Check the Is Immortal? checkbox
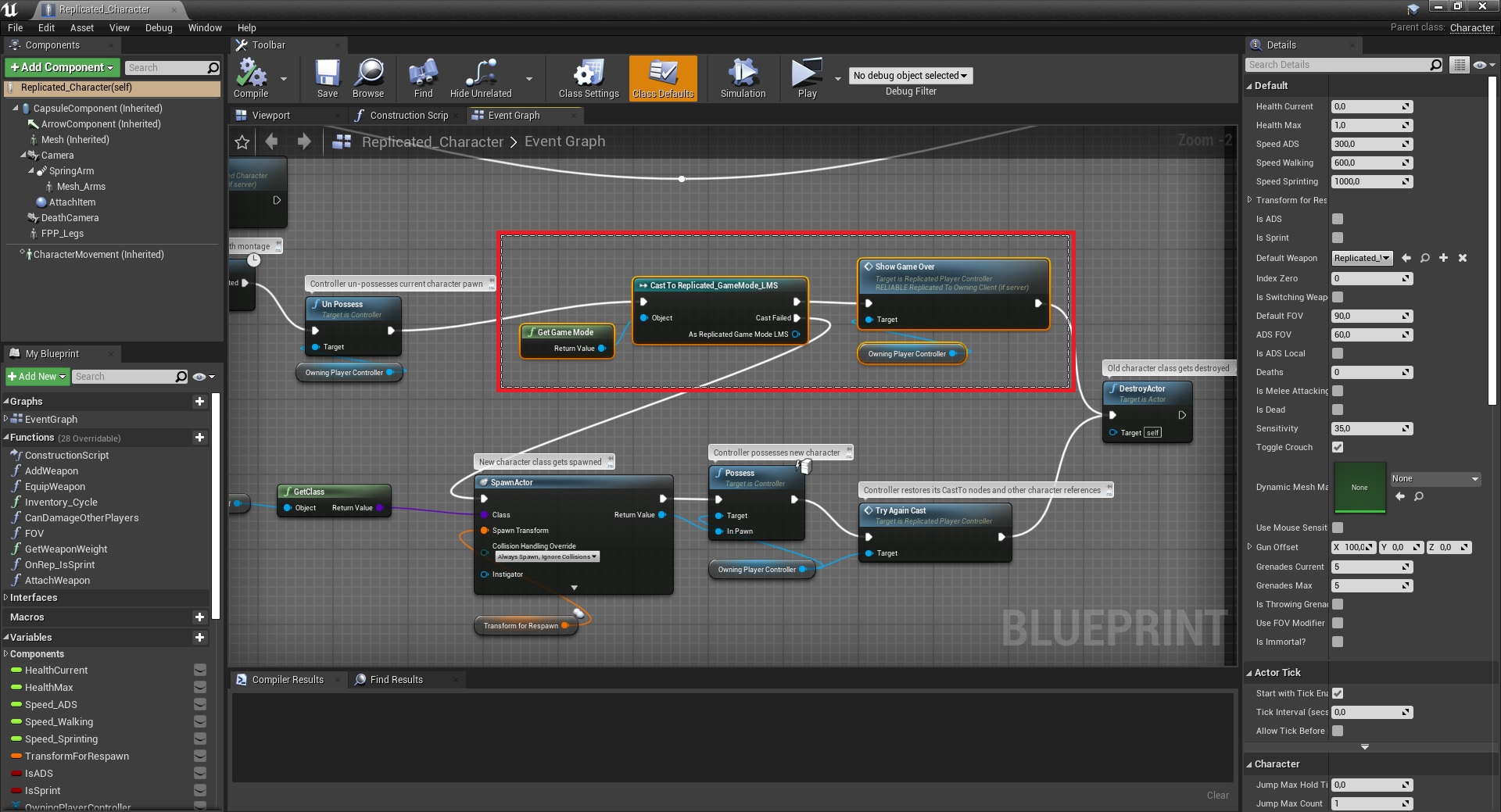The image size is (1501, 812). (1338, 642)
